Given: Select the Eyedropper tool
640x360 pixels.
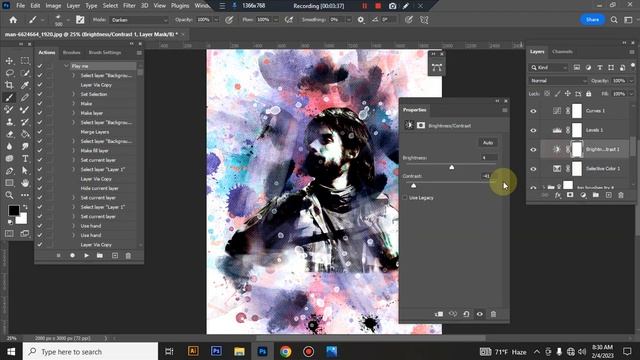Looking at the screenshot, I should pos(25,85).
